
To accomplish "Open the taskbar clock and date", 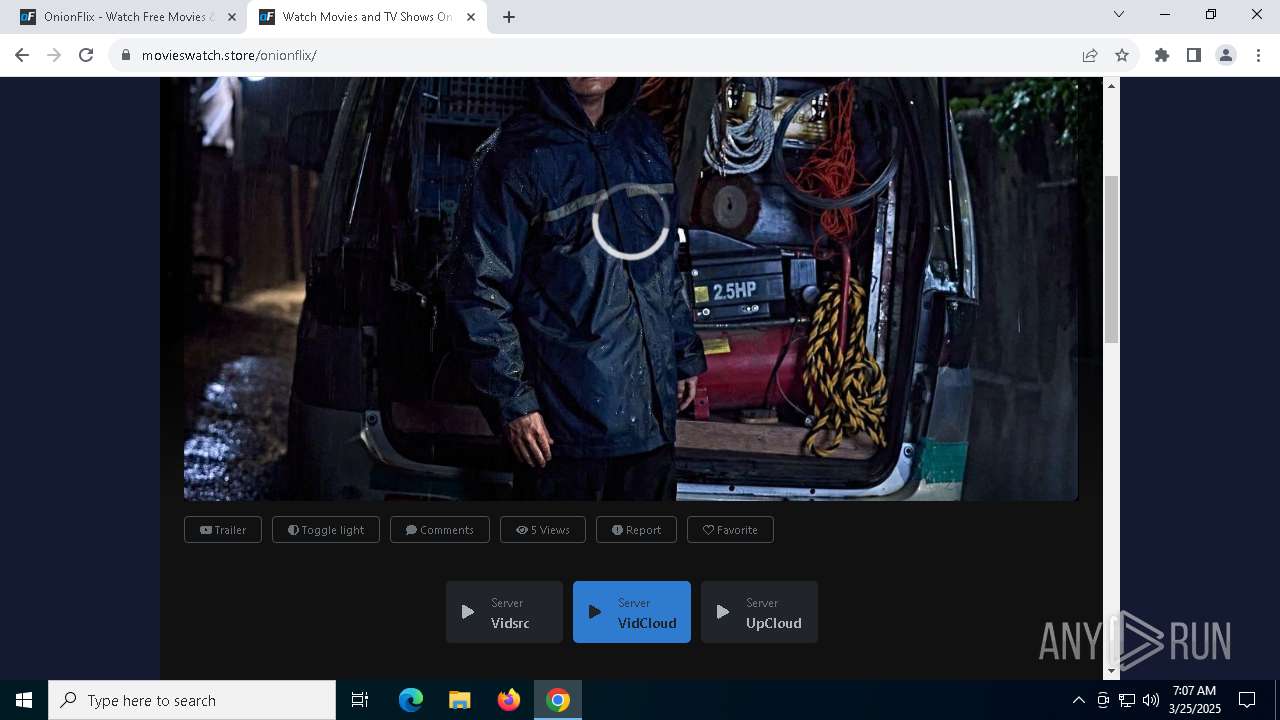I will click(1194, 700).
